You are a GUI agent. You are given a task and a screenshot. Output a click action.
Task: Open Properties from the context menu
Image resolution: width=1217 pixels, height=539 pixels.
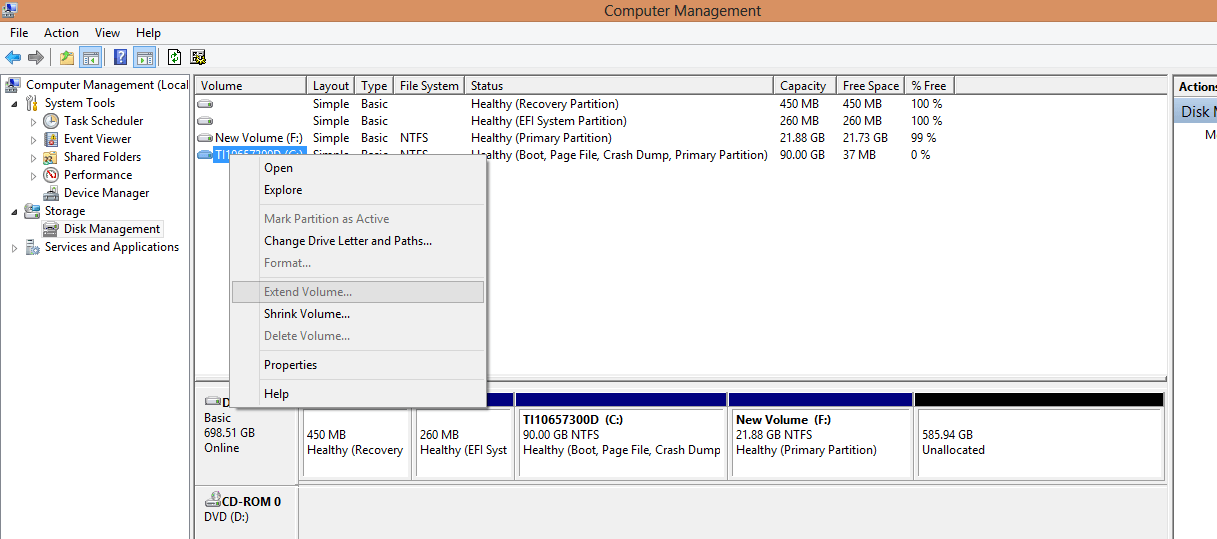pyautogui.click(x=357, y=365)
